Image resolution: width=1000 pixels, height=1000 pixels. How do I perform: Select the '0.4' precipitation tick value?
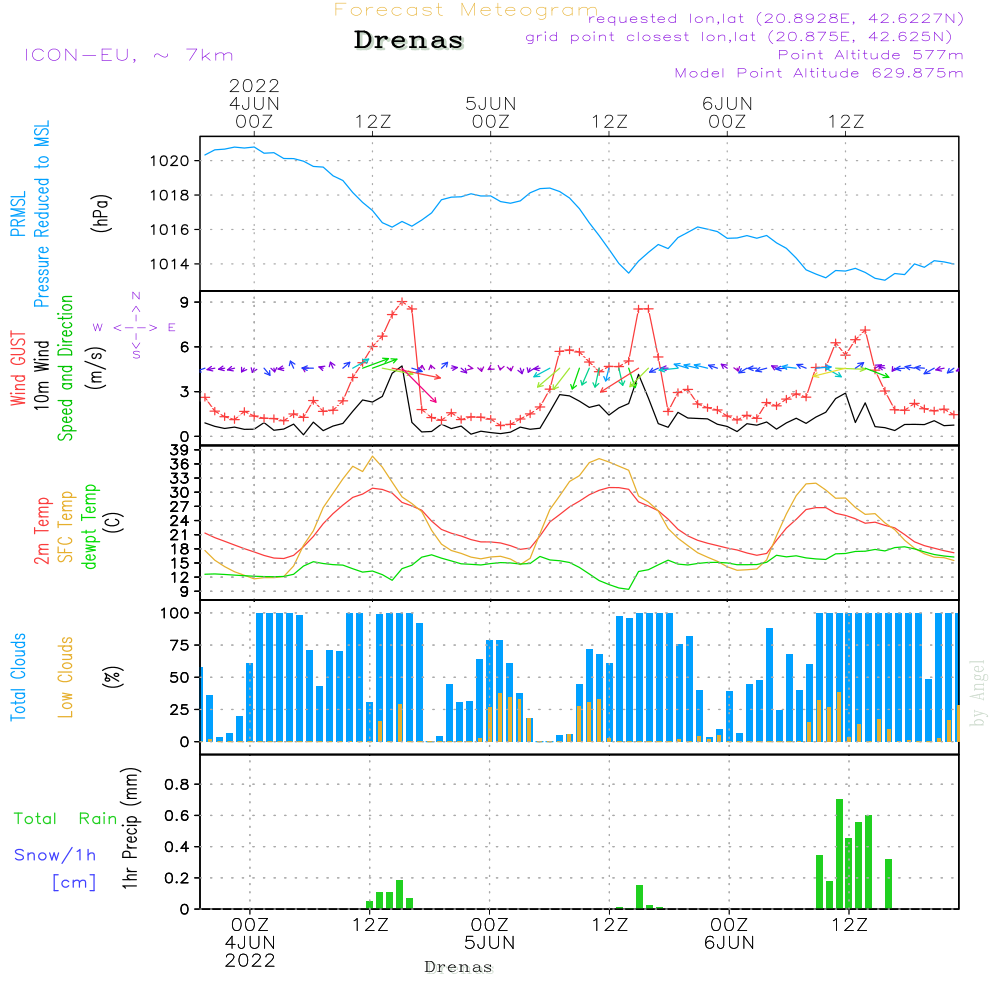pyautogui.click(x=177, y=848)
